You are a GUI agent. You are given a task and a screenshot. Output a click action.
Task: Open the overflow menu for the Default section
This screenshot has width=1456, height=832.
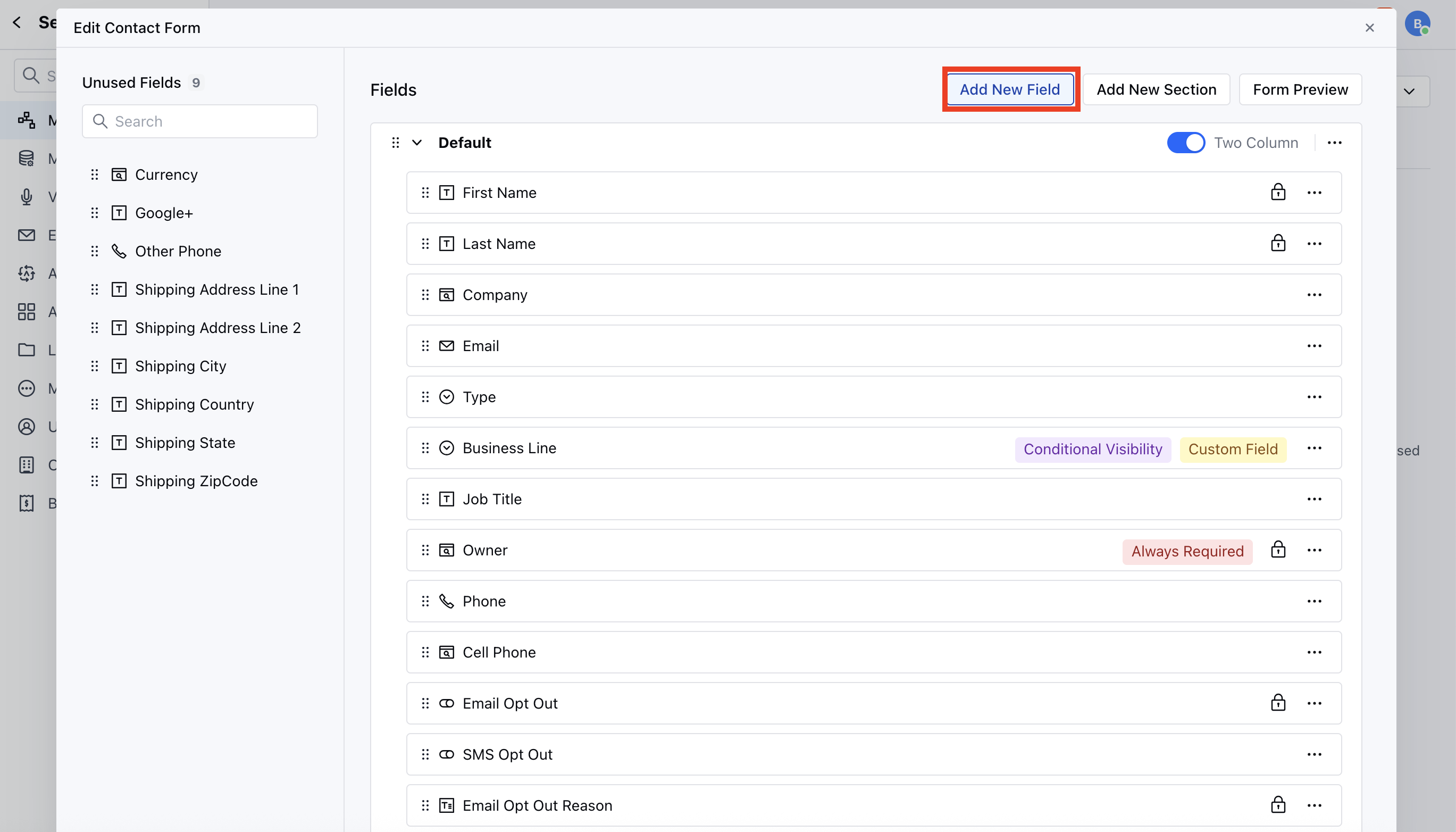point(1334,142)
